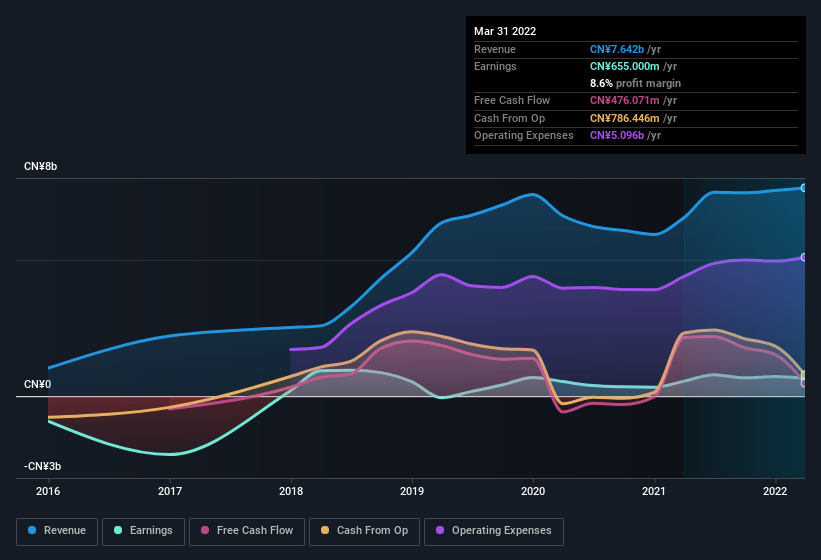
Task: Click the Cash From Op endpoint marker
Action: click(804, 375)
